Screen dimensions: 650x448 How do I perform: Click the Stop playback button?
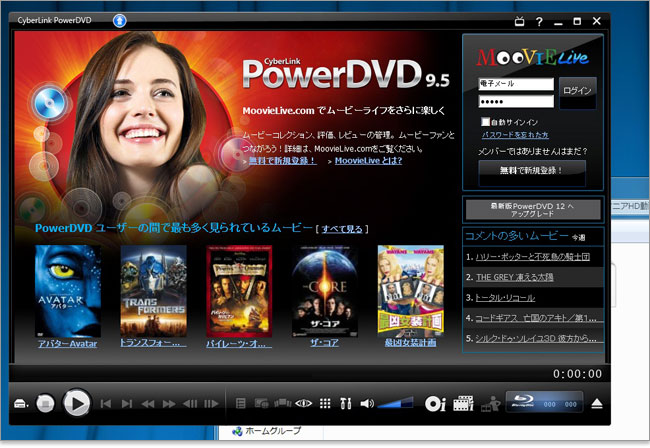46,404
